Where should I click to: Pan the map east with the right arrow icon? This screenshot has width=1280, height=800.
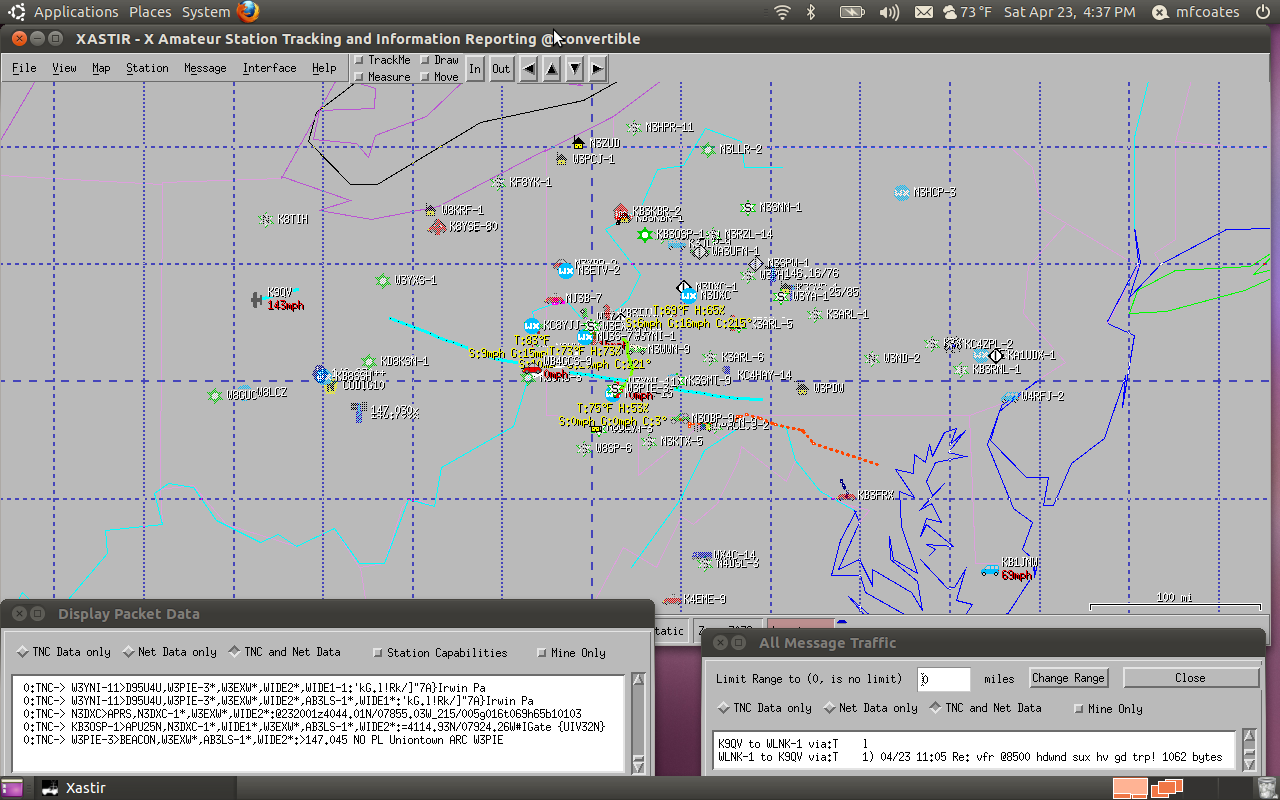596,68
